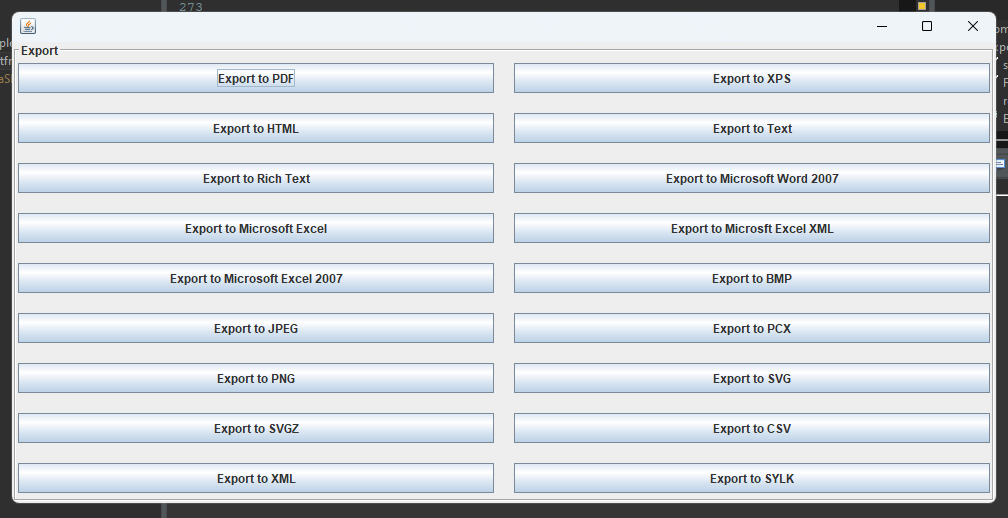Maximize the Export window
Image resolution: width=1008 pixels, height=518 pixels.
[927, 26]
